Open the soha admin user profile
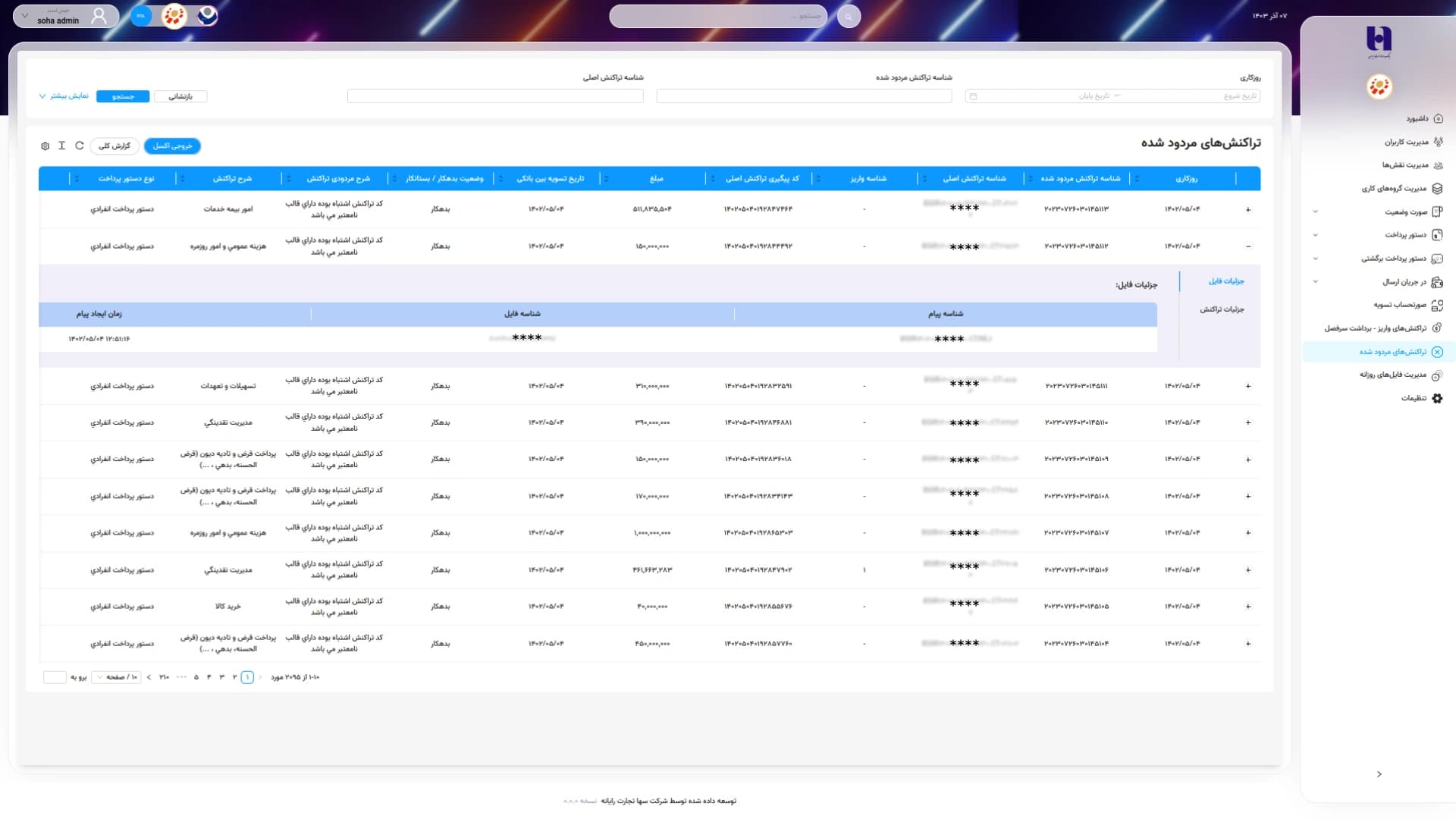 point(66,16)
